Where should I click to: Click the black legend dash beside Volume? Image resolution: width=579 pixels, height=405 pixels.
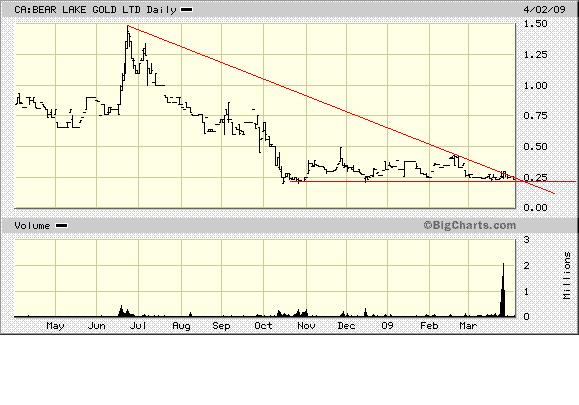pos(61,225)
